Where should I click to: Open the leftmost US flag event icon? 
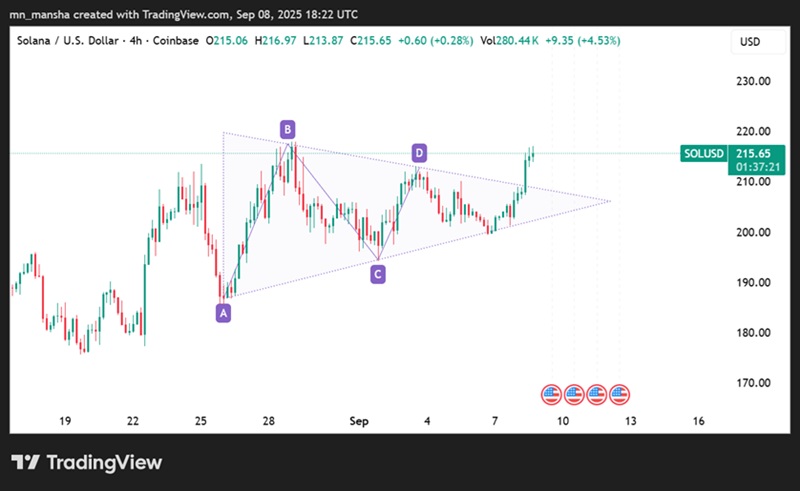[550, 394]
